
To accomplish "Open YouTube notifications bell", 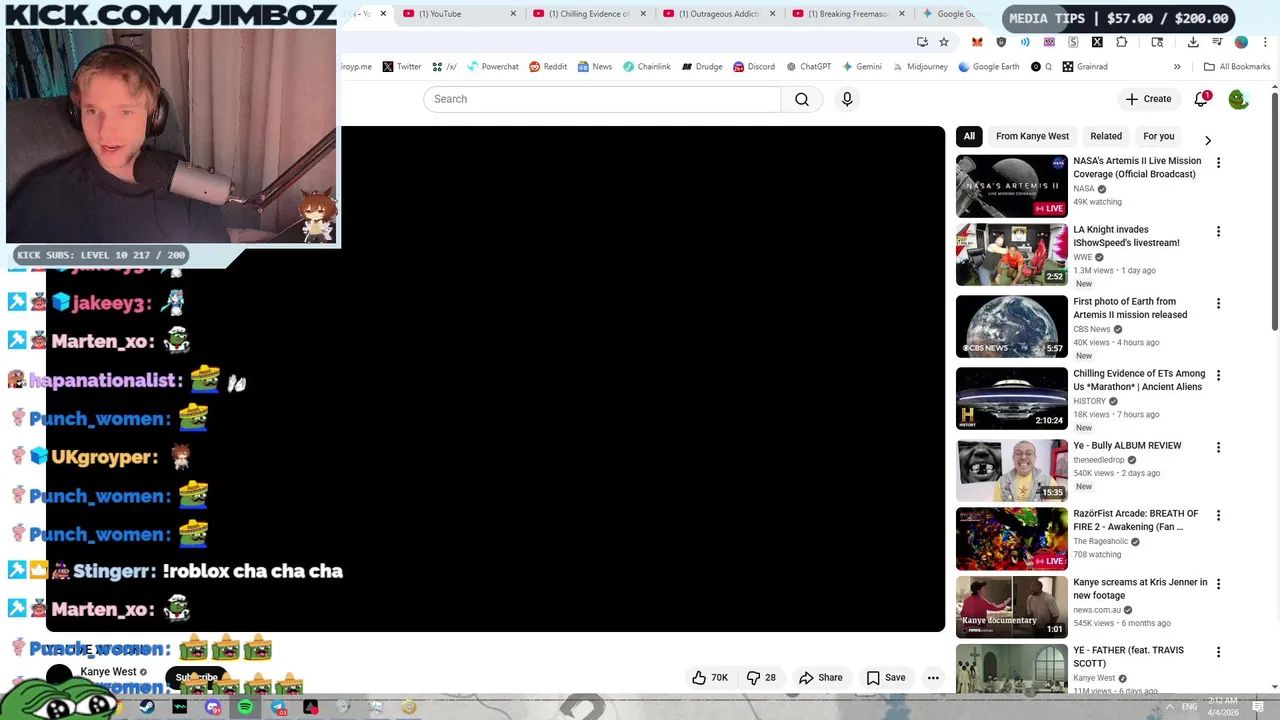I will (x=1201, y=99).
